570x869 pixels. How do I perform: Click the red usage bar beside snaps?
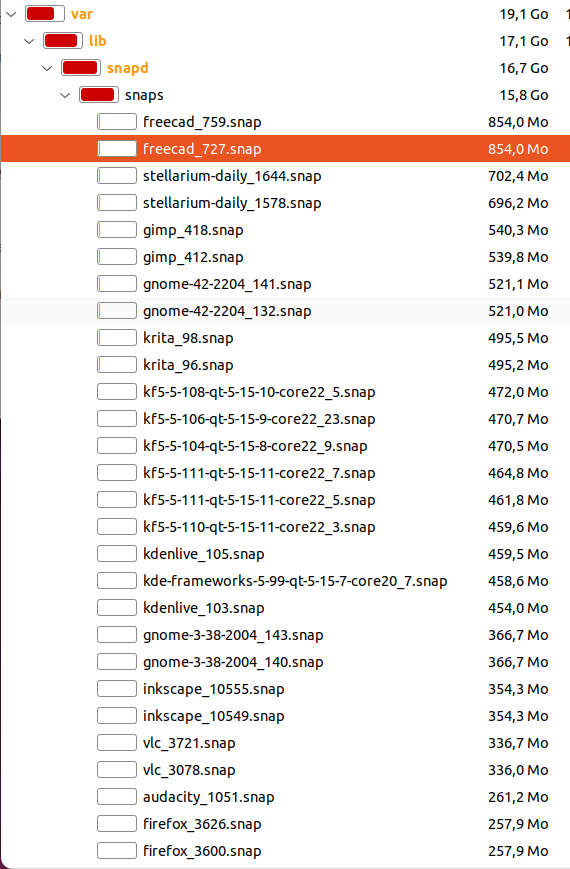pyautogui.click(x=99, y=95)
